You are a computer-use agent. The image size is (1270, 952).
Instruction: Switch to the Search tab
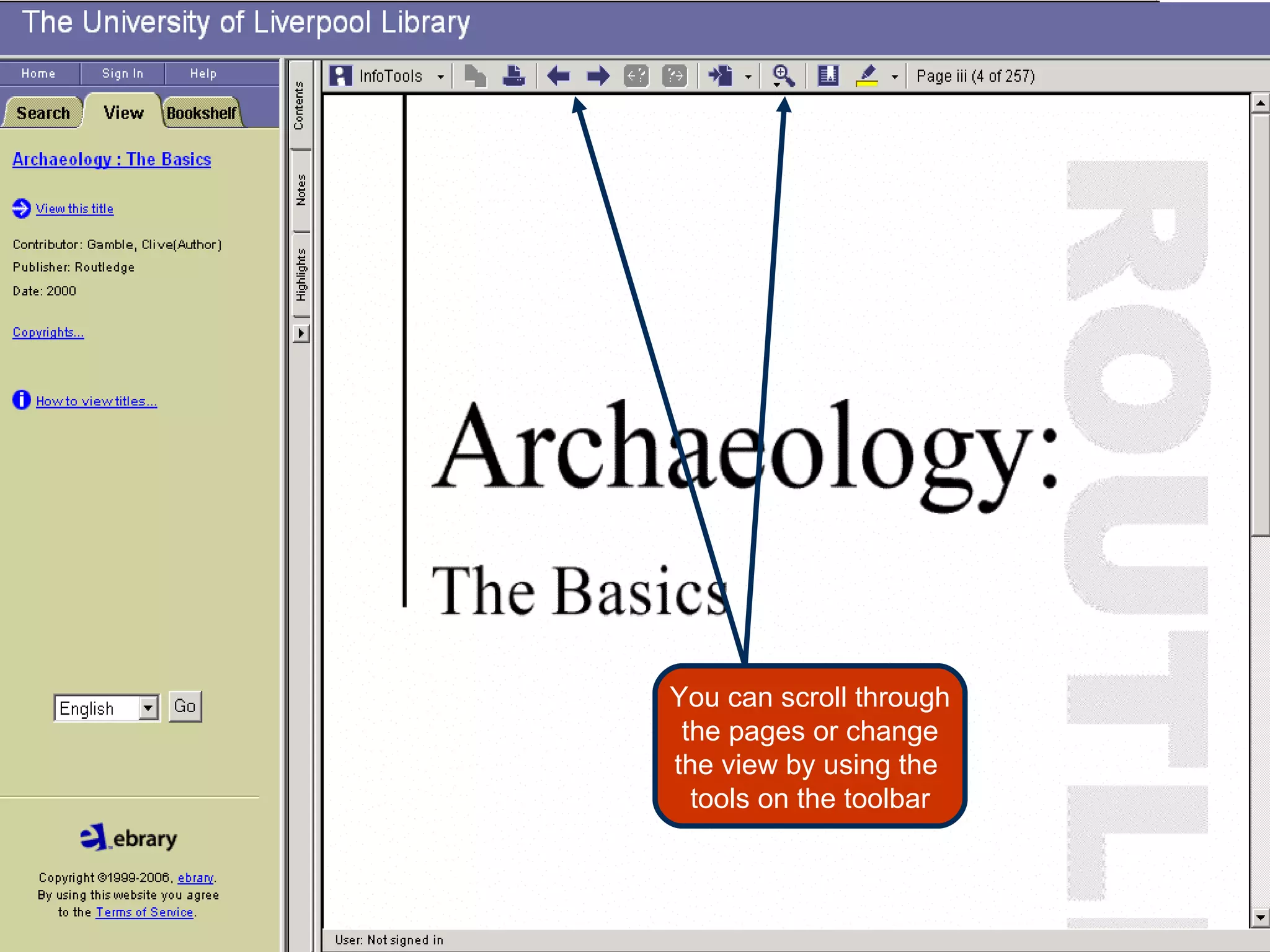(43, 113)
